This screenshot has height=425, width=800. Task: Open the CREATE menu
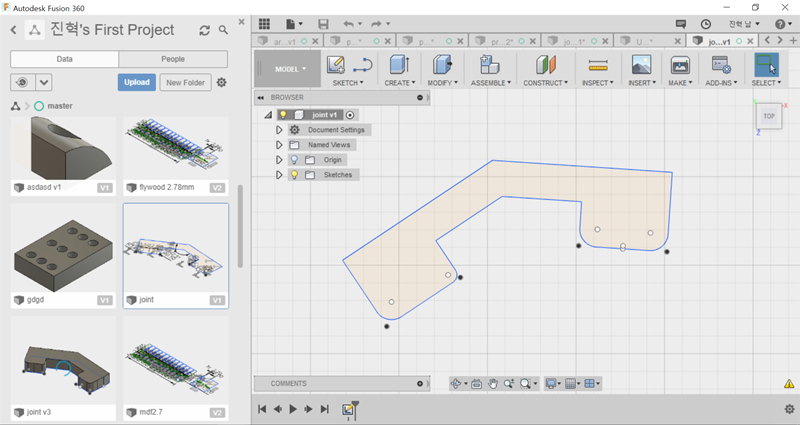(x=399, y=83)
